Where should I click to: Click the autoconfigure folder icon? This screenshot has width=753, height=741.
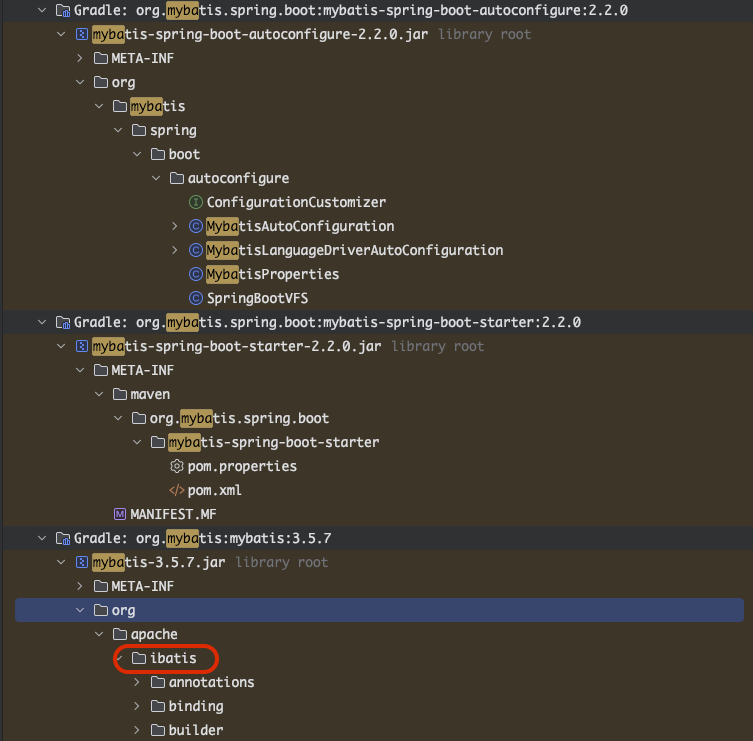point(177,178)
